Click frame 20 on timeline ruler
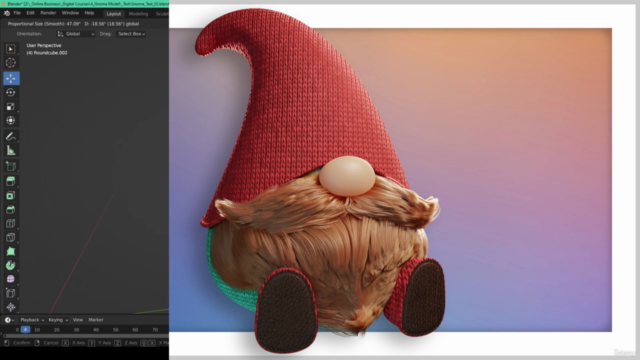The image size is (640, 360). point(57,330)
